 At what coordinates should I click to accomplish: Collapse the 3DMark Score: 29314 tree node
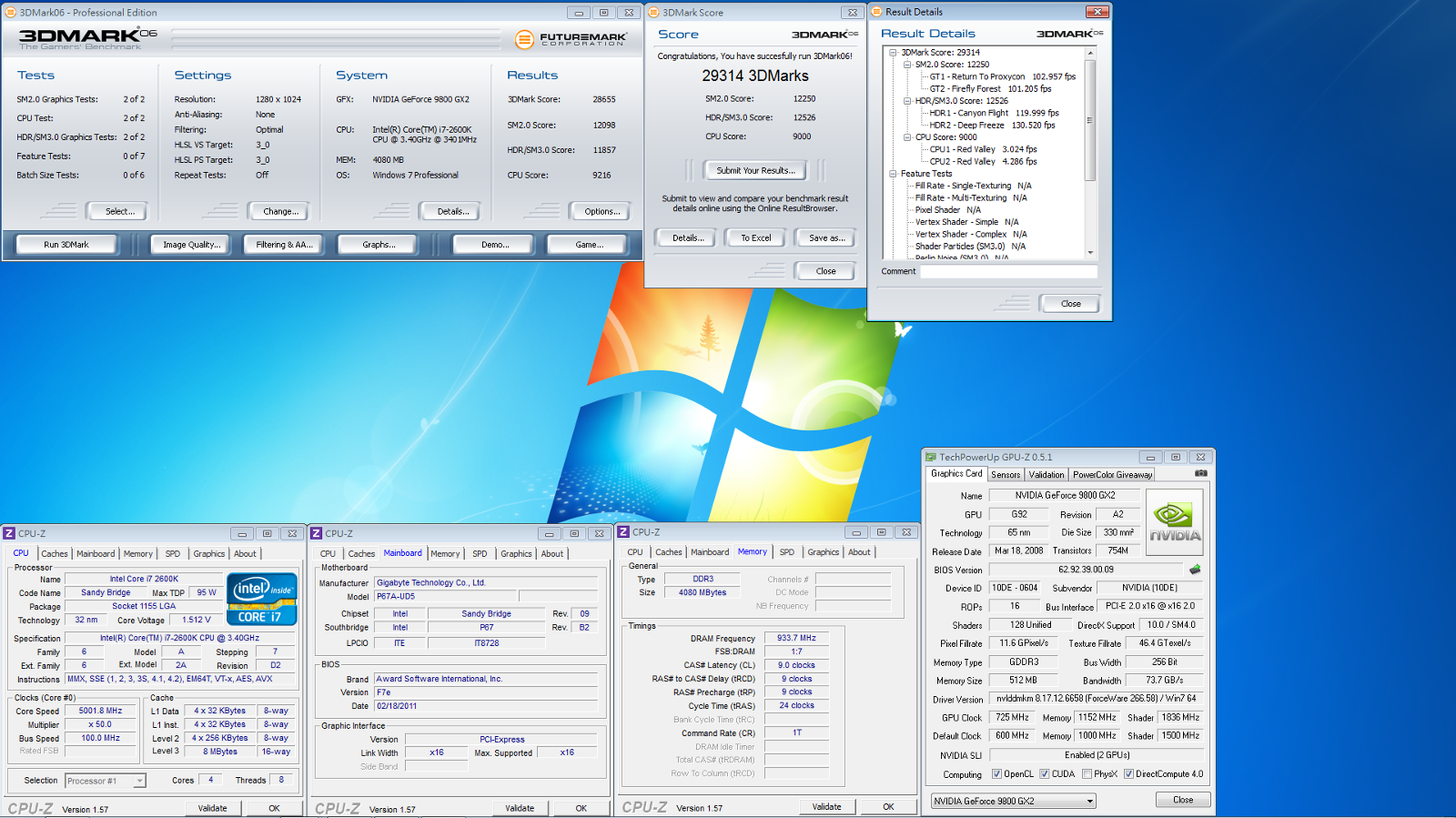pyautogui.click(x=894, y=53)
